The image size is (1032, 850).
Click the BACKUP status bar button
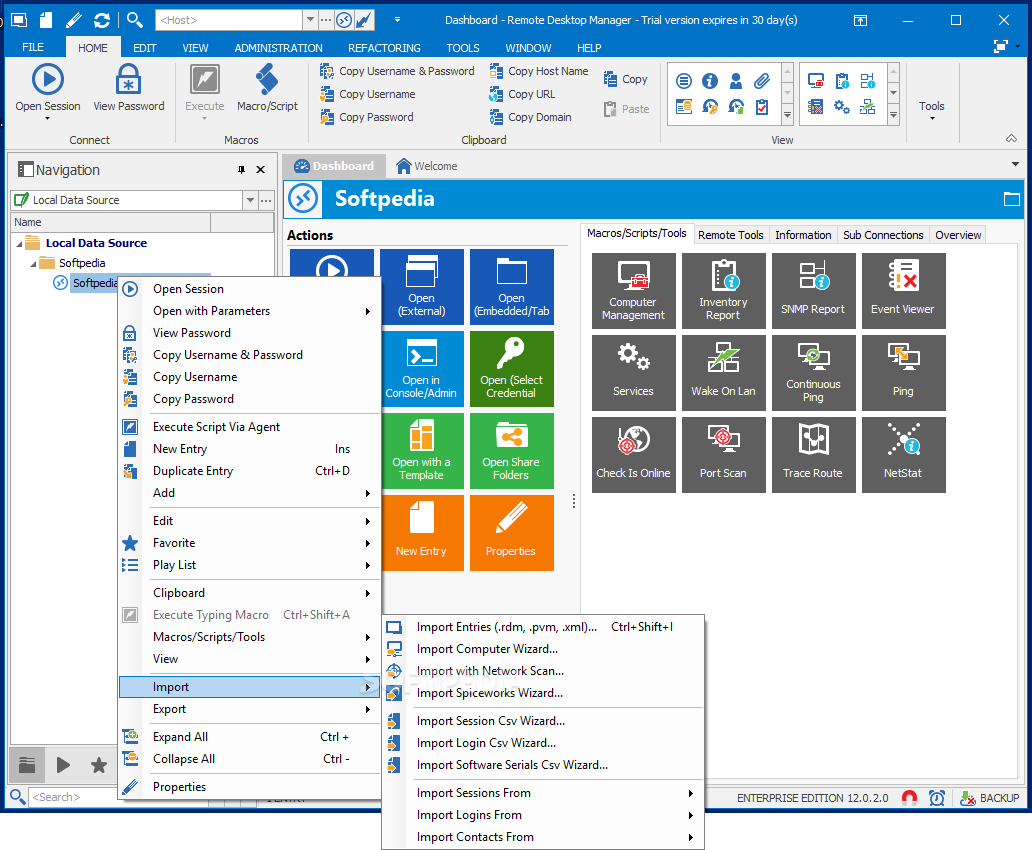[989, 798]
